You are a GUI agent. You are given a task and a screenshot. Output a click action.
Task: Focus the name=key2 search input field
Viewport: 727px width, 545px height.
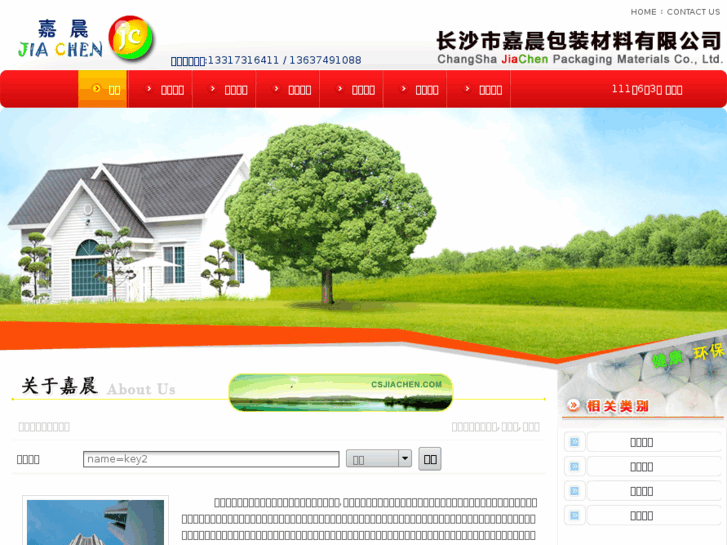click(211, 459)
